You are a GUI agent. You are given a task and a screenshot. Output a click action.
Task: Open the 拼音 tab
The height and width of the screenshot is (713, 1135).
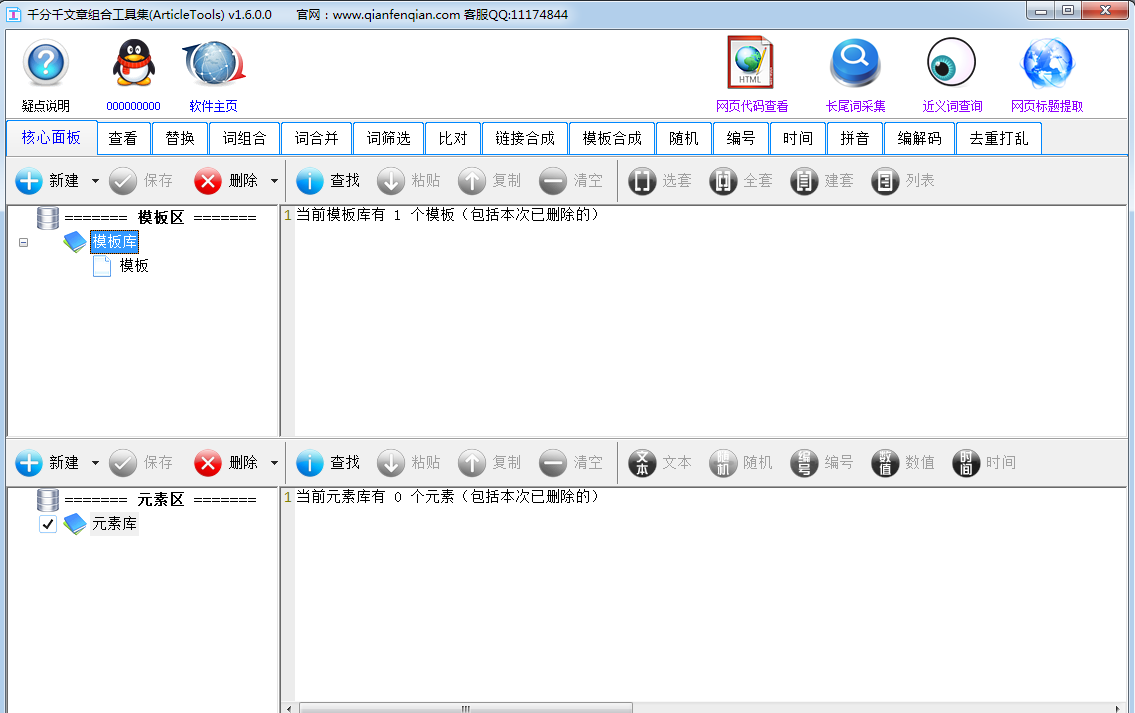[855, 138]
